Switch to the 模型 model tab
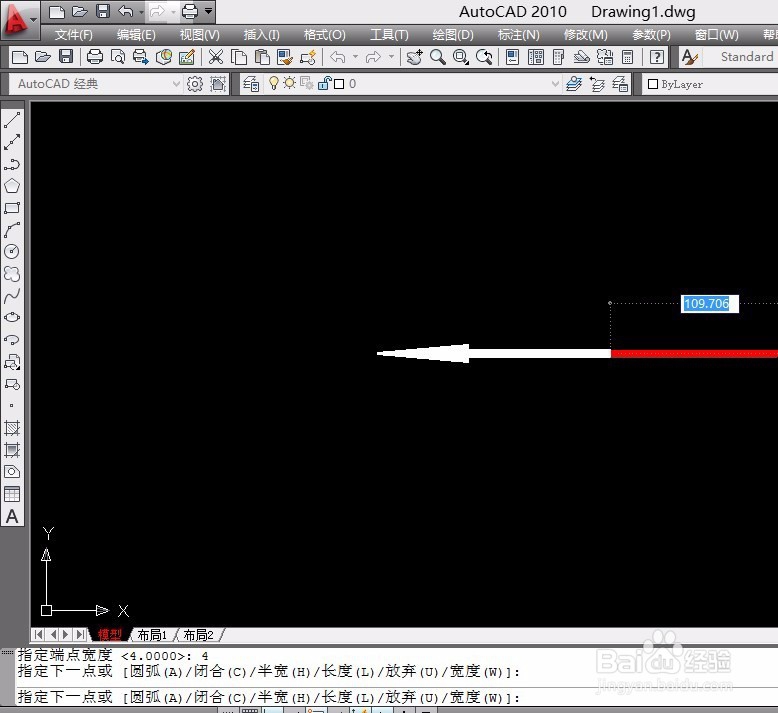778x713 pixels. (x=110, y=635)
